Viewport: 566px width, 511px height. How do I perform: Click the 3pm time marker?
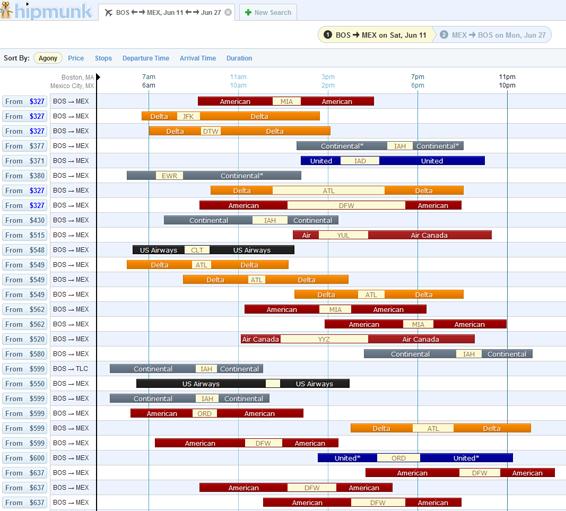[x=328, y=77]
